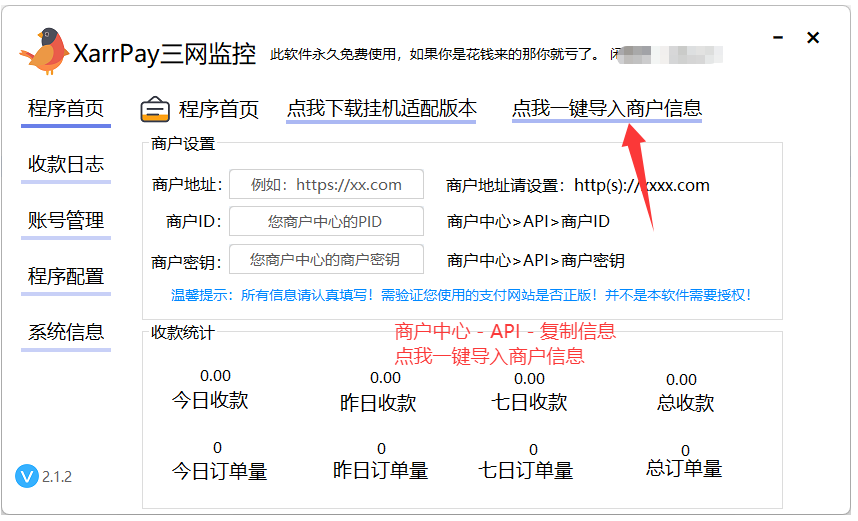Click the 昨日收款 amount statistic

click(384, 378)
